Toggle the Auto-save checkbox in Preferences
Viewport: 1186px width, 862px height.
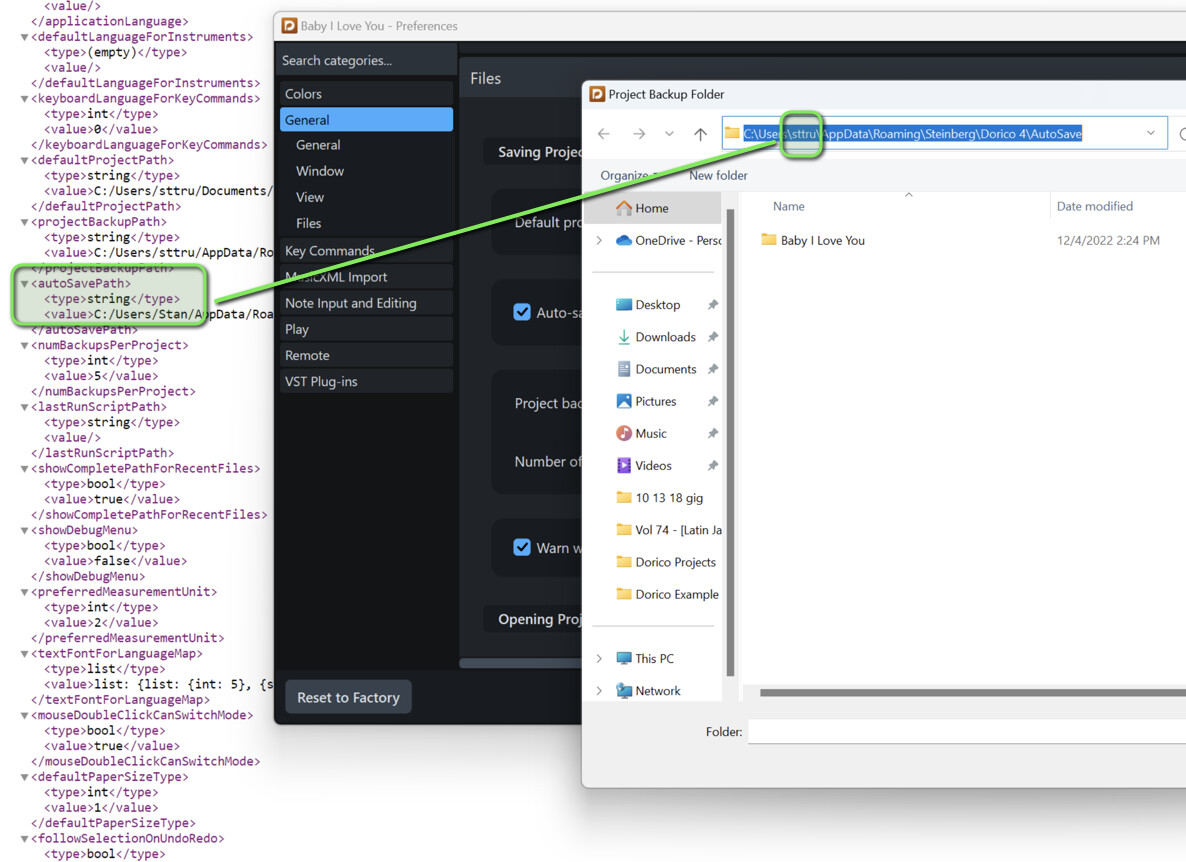coord(522,312)
